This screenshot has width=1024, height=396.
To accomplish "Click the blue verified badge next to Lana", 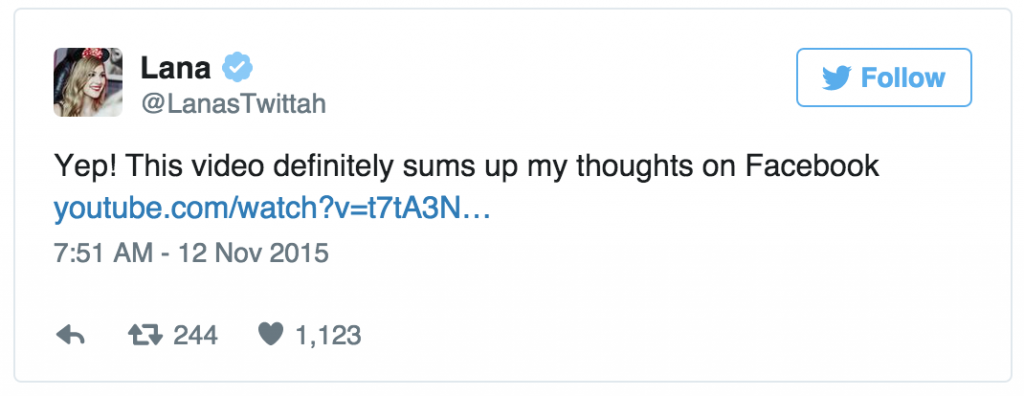I will 237,67.
